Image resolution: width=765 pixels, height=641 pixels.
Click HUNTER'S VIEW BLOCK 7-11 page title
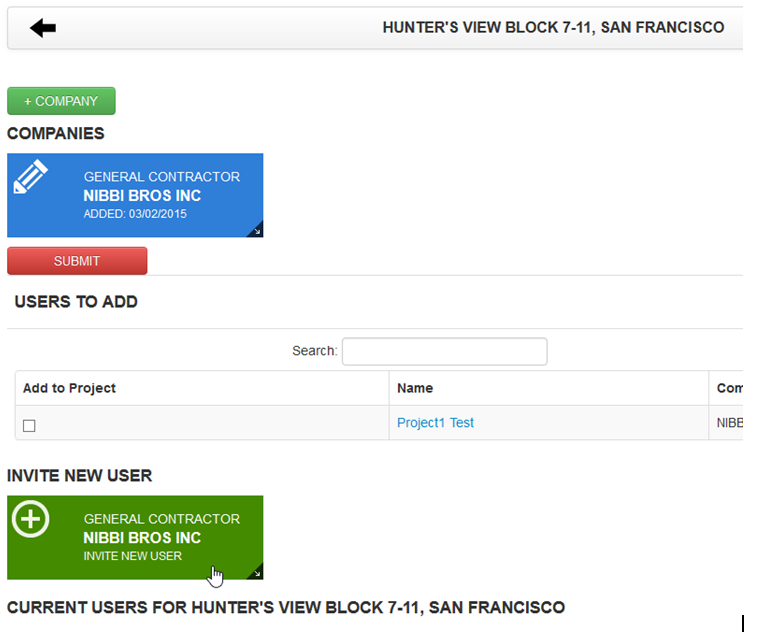(553, 27)
